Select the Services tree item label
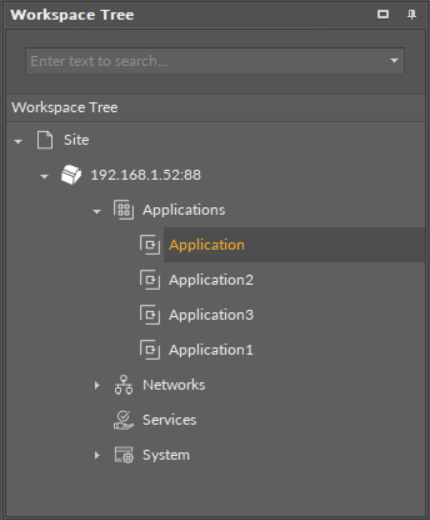Viewport: 430px width, 520px height. click(169, 420)
